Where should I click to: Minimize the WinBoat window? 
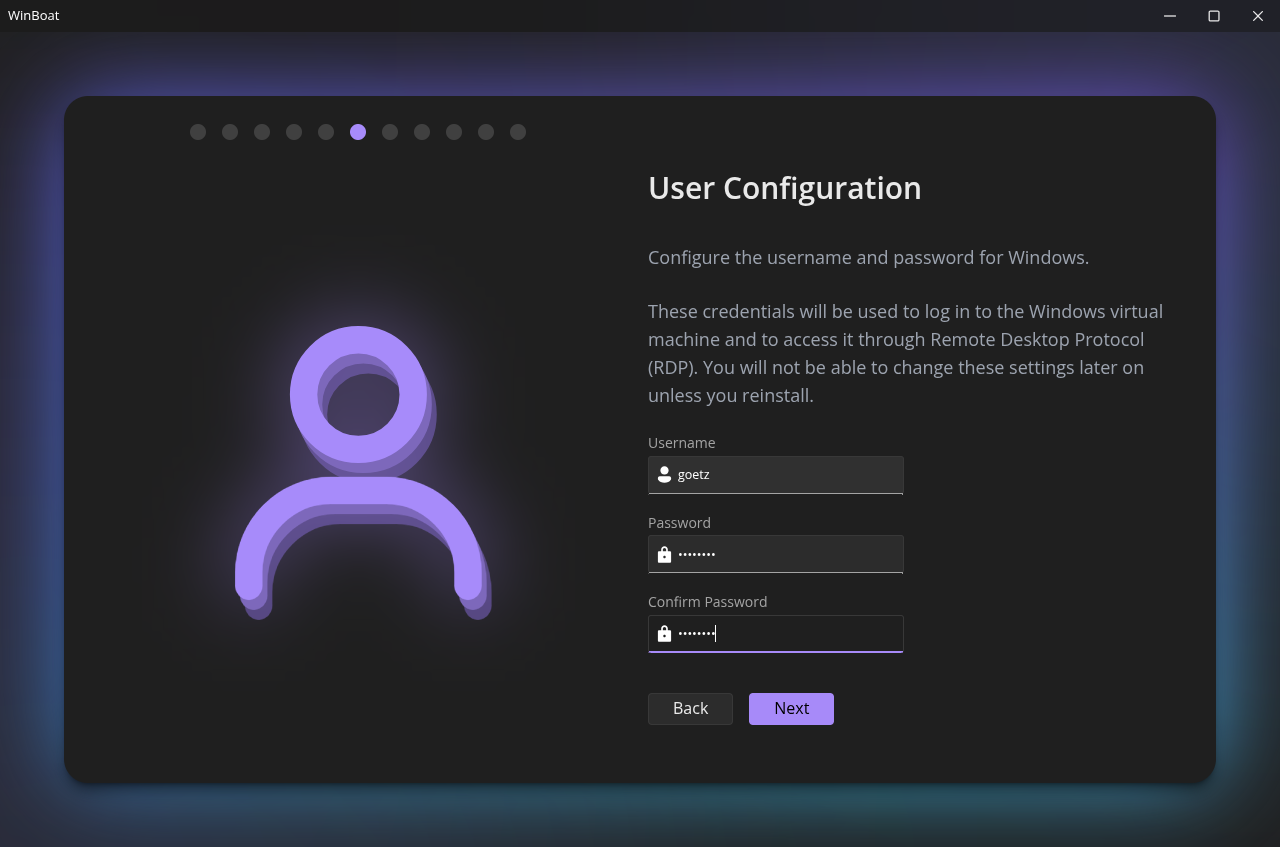pyautogui.click(x=1170, y=16)
